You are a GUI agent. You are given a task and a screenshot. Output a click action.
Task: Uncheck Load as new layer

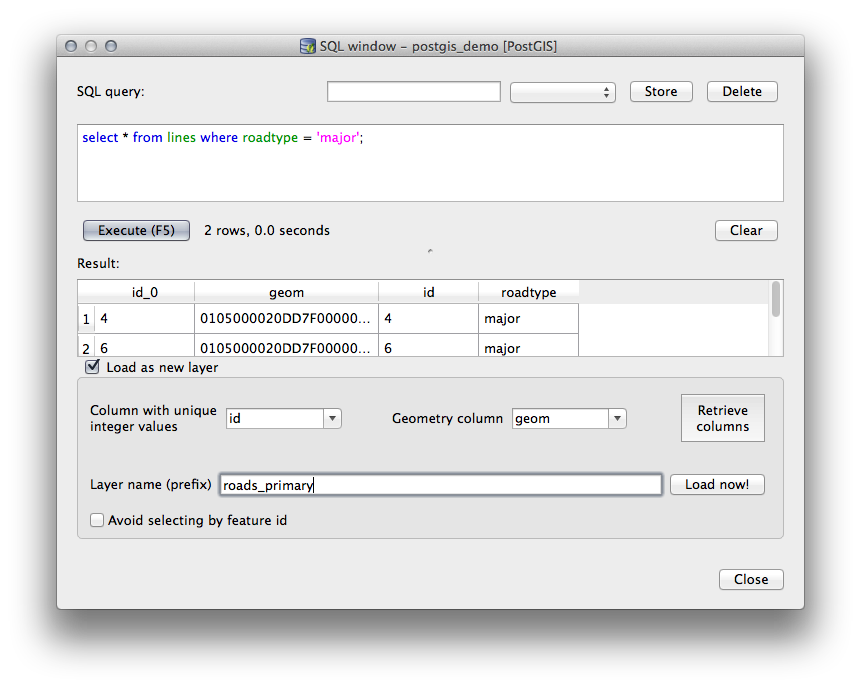click(92, 366)
